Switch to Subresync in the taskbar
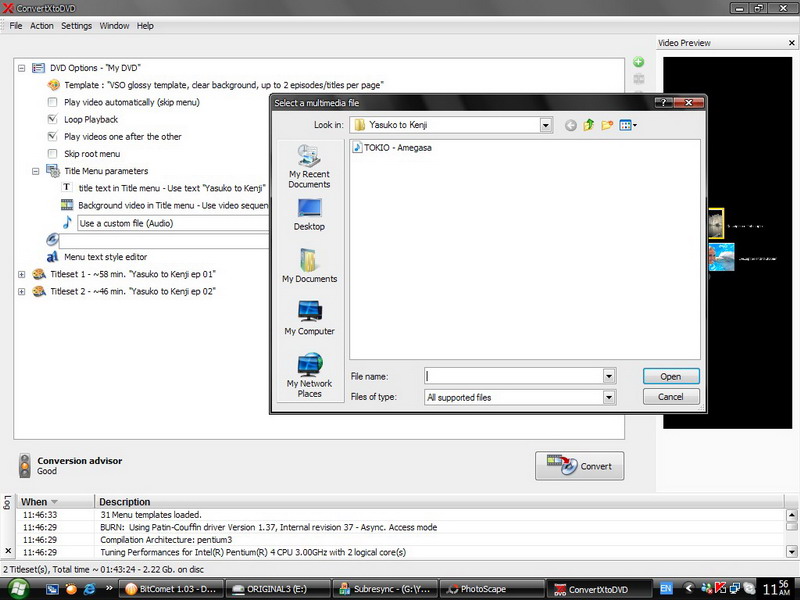 pyautogui.click(x=385, y=589)
